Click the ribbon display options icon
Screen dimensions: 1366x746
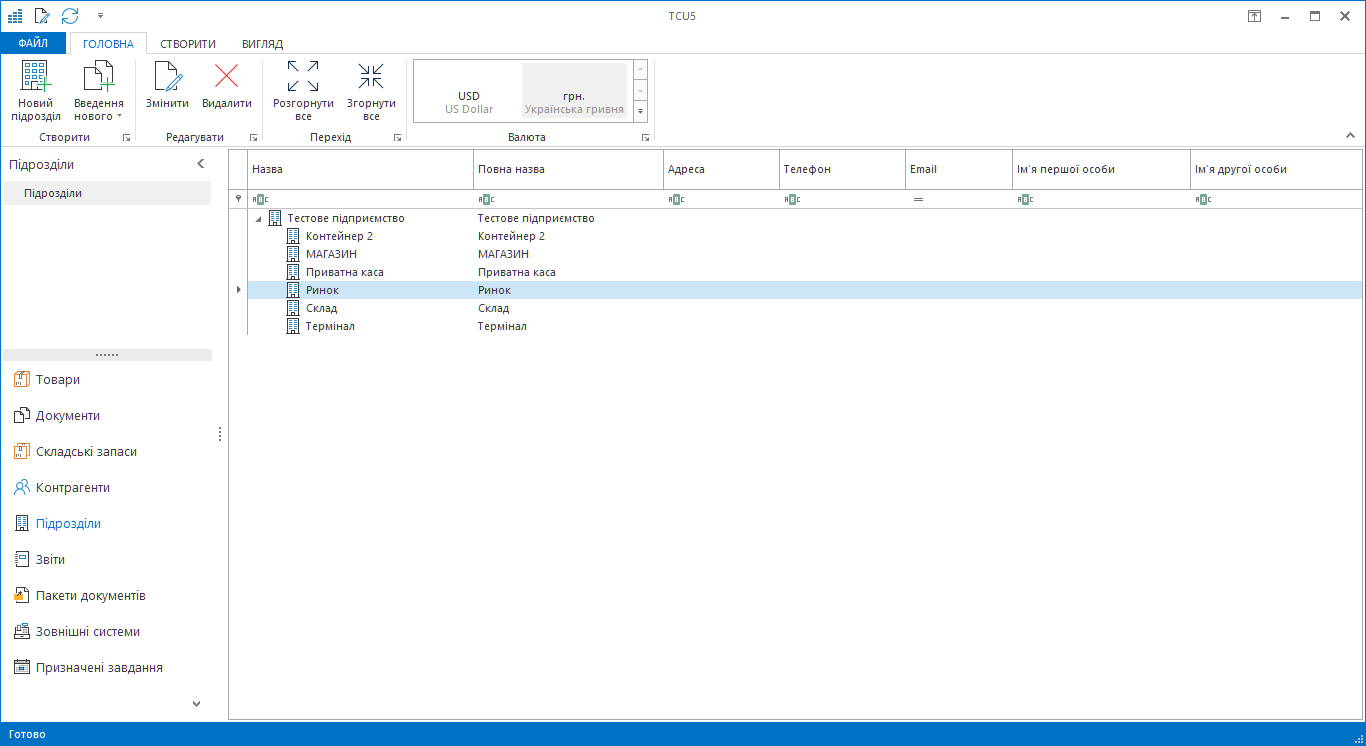tap(1254, 16)
